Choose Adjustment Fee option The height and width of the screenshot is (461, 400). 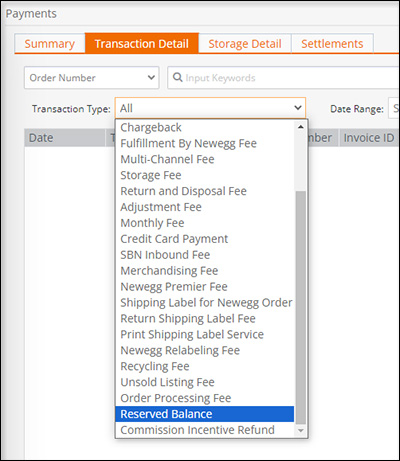click(205, 207)
